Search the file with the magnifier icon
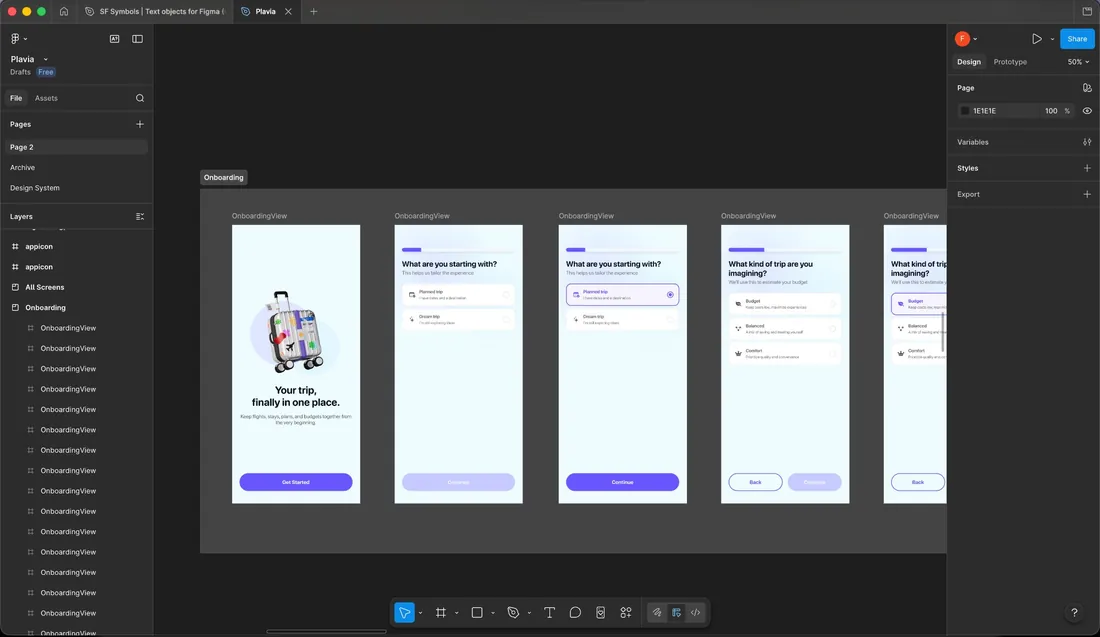 pyautogui.click(x=140, y=98)
